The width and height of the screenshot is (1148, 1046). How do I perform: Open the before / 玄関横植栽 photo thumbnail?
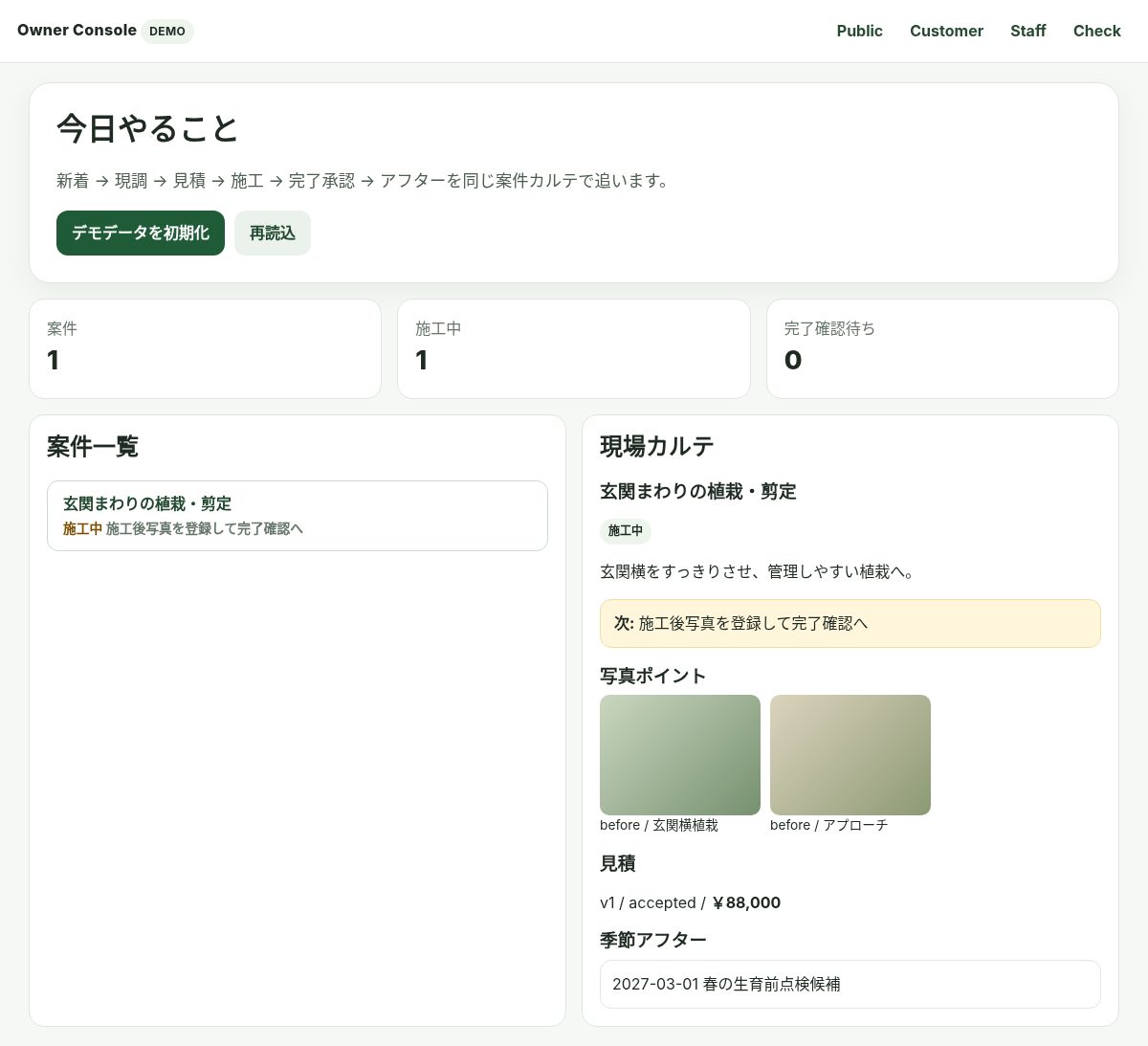coord(680,755)
